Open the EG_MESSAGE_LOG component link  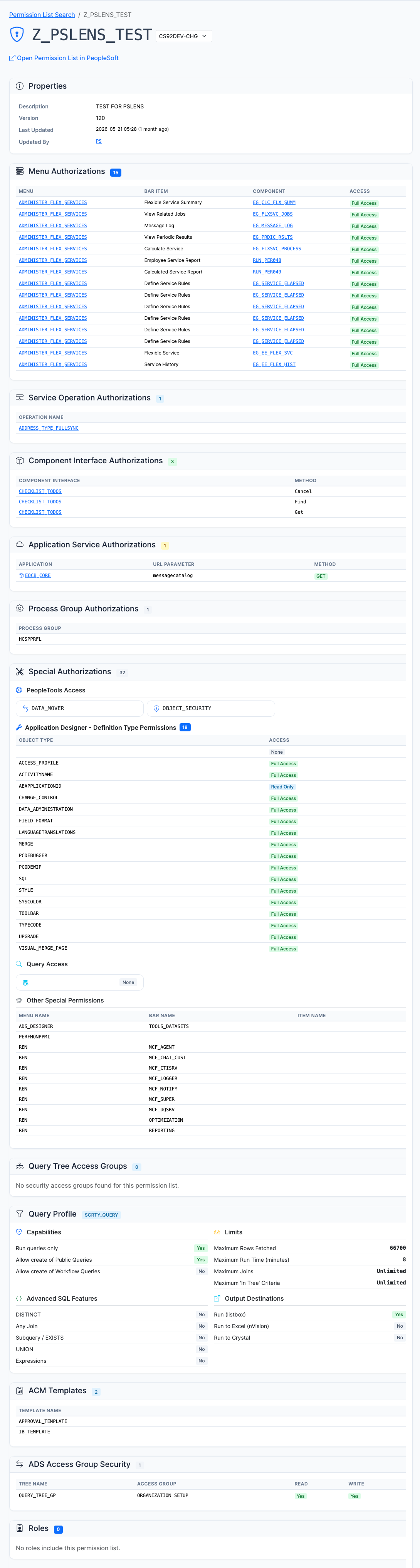click(272, 225)
